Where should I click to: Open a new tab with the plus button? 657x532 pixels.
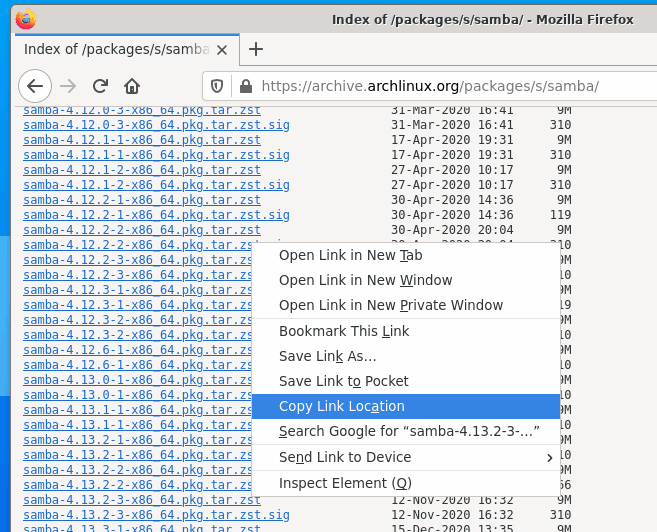click(256, 49)
